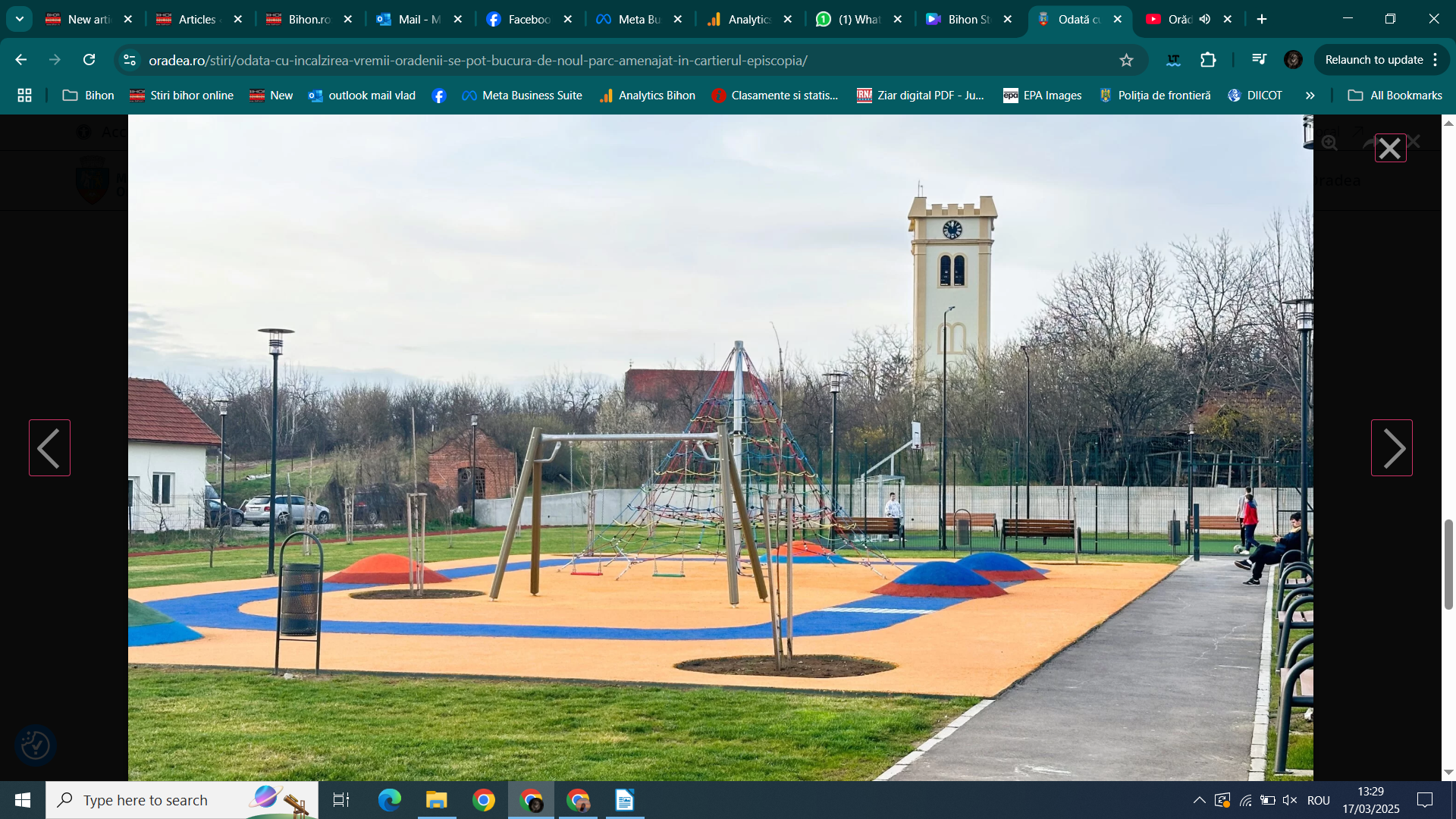The width and height of the screenshot is (1456, 819).
Task: Go to the previous gallery image
Action: pos(49,448)
